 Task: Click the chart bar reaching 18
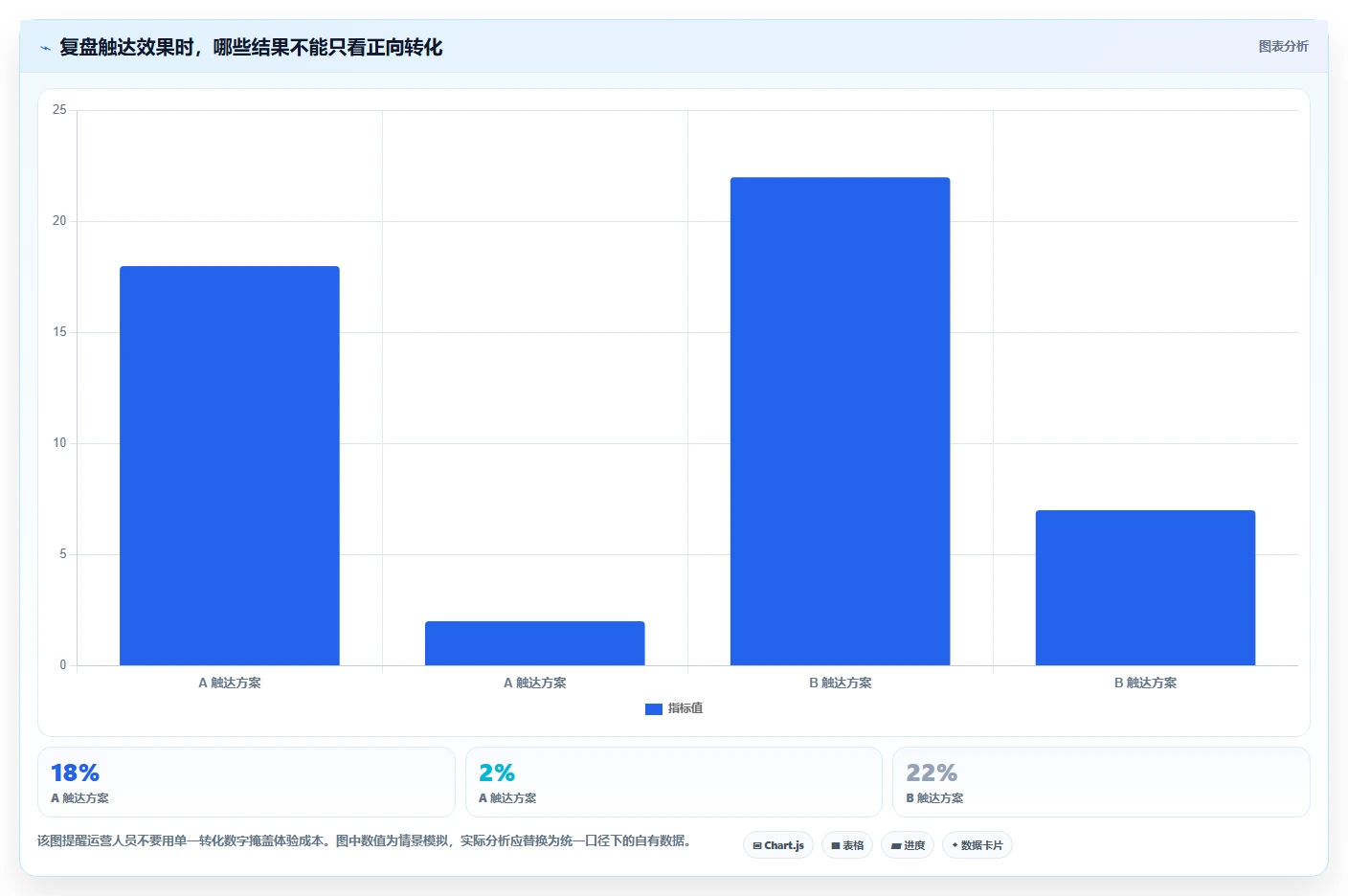pyautogui.click(x=230, y=465)
